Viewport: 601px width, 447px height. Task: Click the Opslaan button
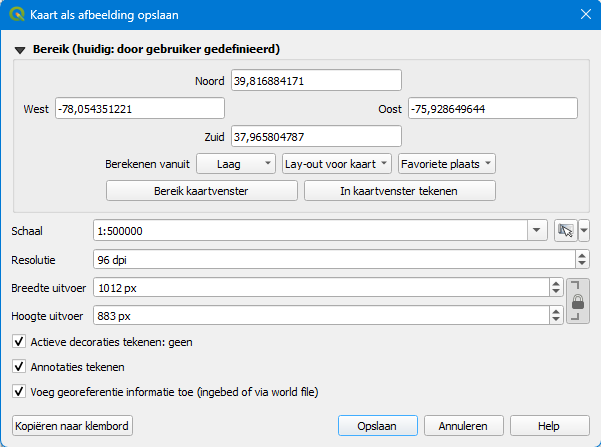(x=377, y=425)
